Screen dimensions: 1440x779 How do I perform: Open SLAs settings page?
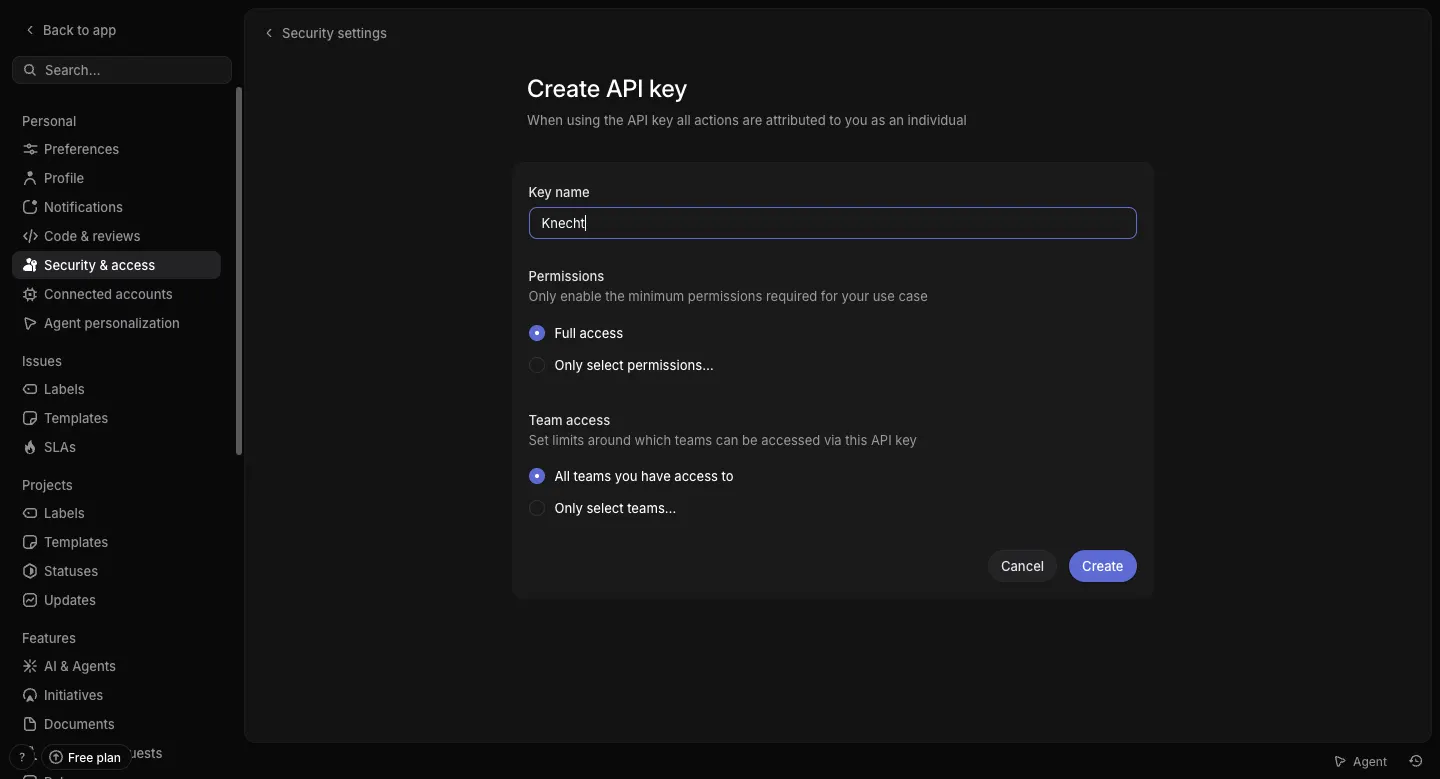pos(116,447)
